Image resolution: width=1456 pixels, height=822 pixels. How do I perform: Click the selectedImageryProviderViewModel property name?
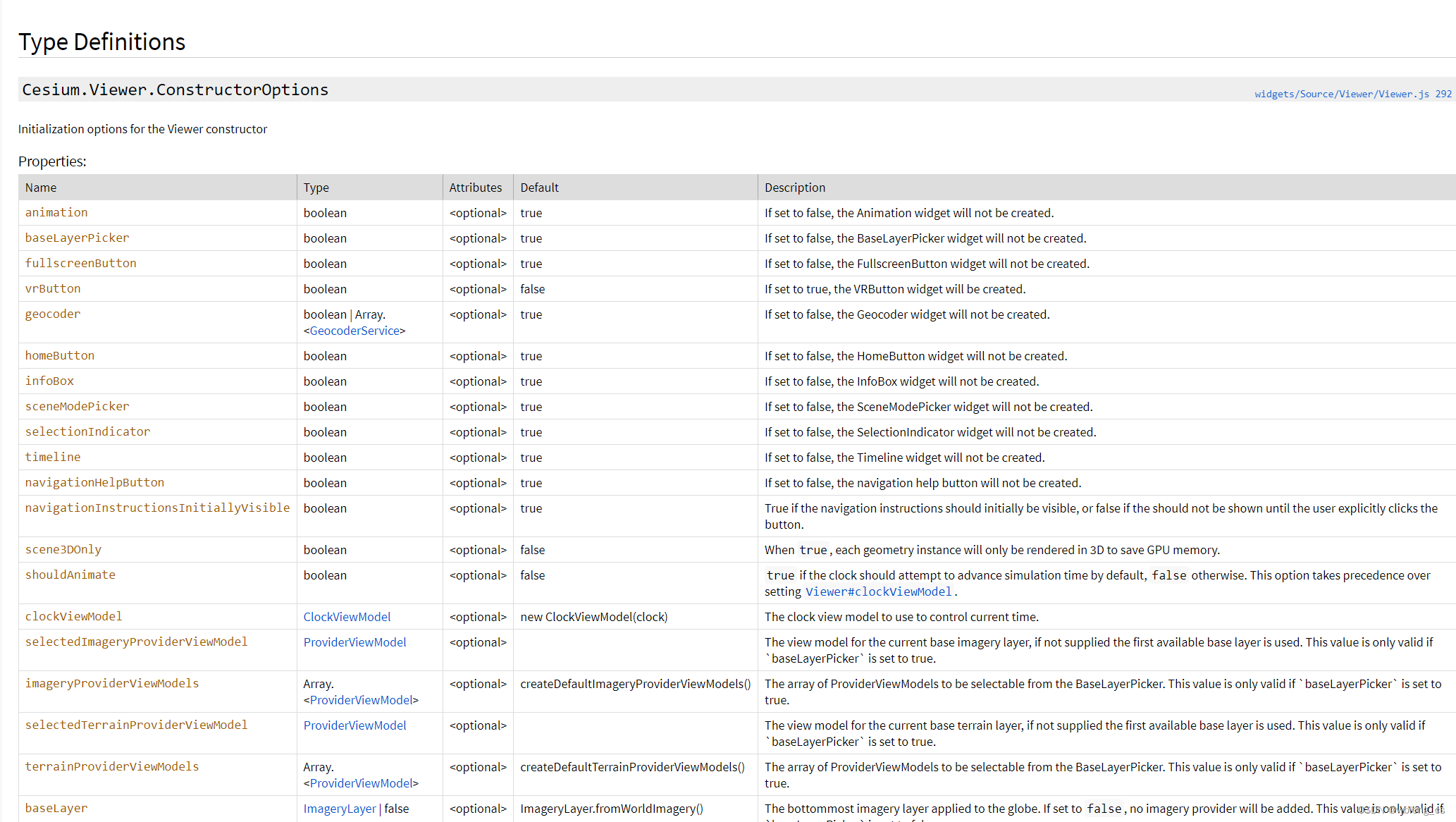[x=136, y=642]
